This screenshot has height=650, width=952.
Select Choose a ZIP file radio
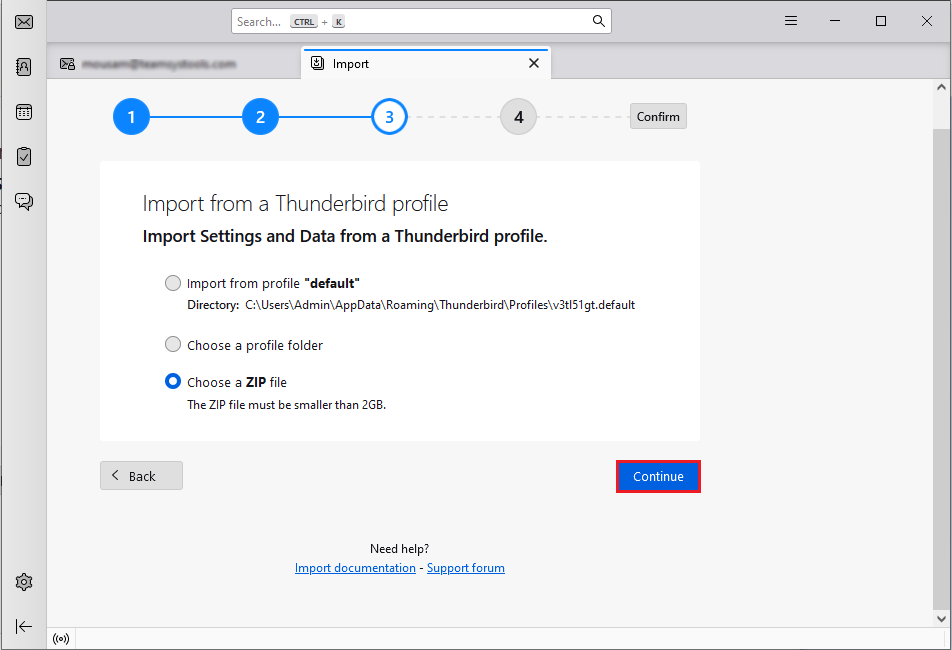click(x=173, y=381)
